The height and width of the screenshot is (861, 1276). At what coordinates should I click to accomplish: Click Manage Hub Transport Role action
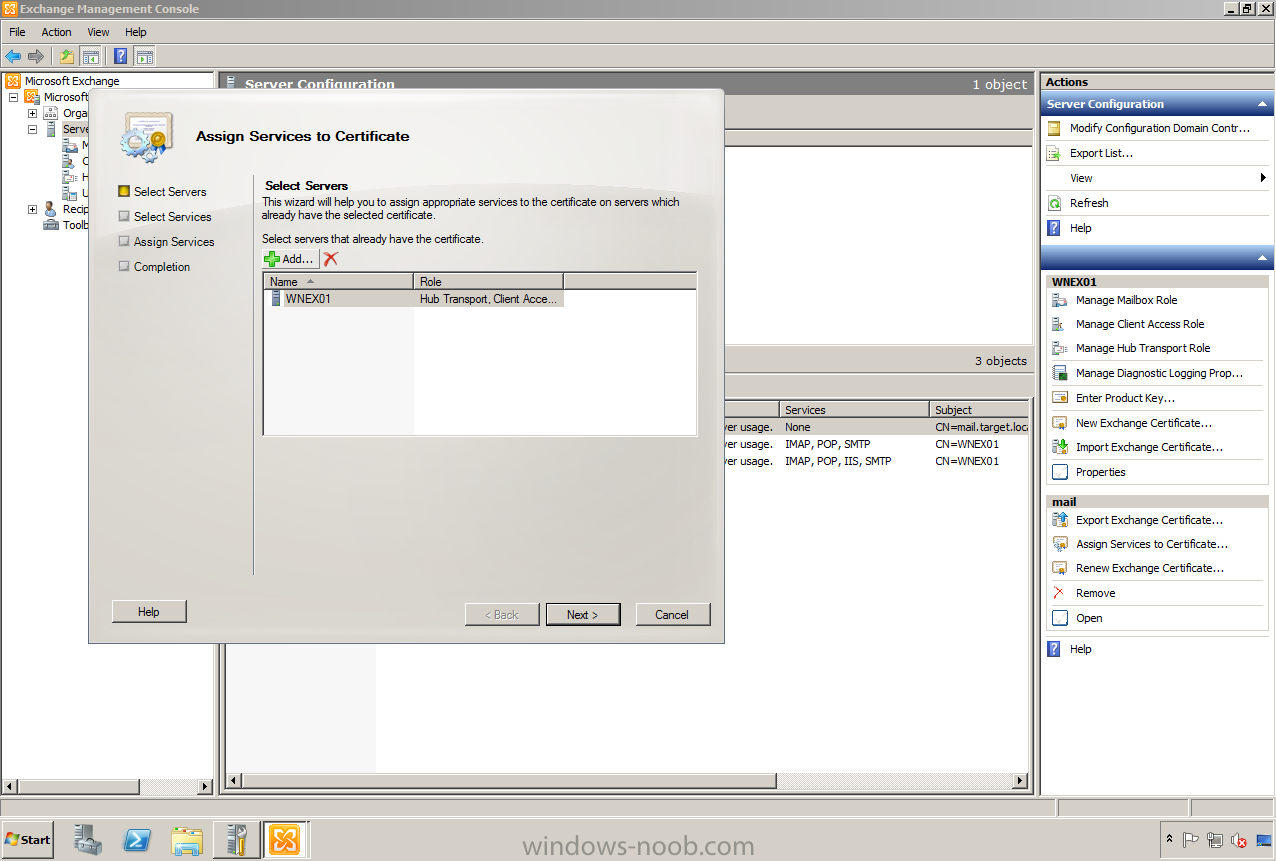click(x=1143, y=348)
